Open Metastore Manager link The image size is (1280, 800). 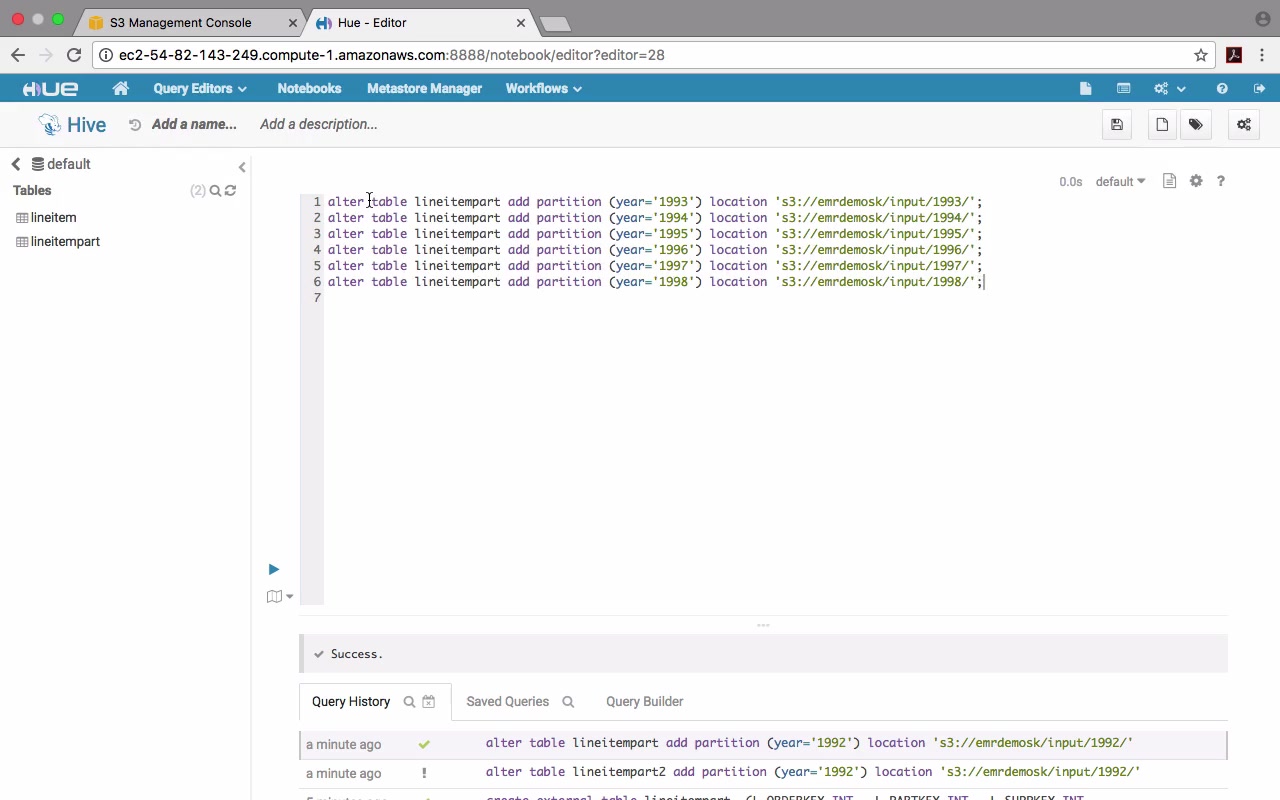(424, 89)
